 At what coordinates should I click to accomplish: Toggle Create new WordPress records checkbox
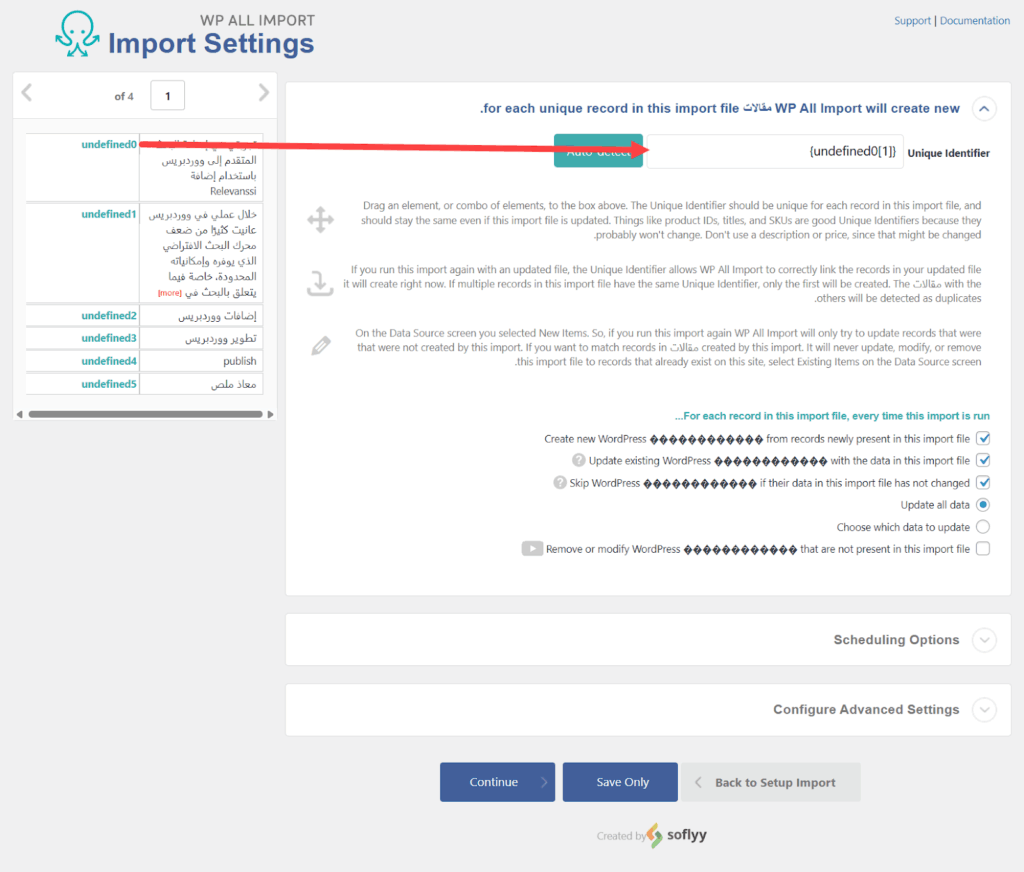click(983, 438)
